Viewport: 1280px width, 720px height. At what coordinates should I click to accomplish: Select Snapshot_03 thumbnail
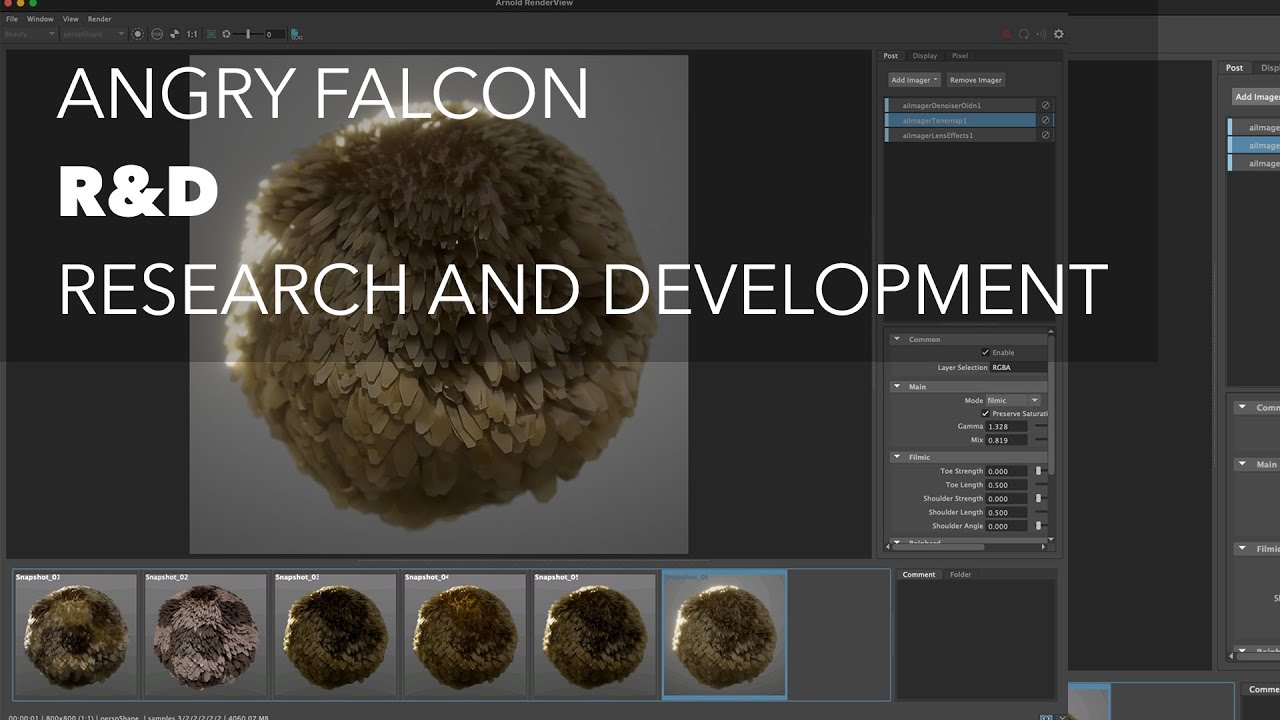pyautogui.click(x=336, y=634)
